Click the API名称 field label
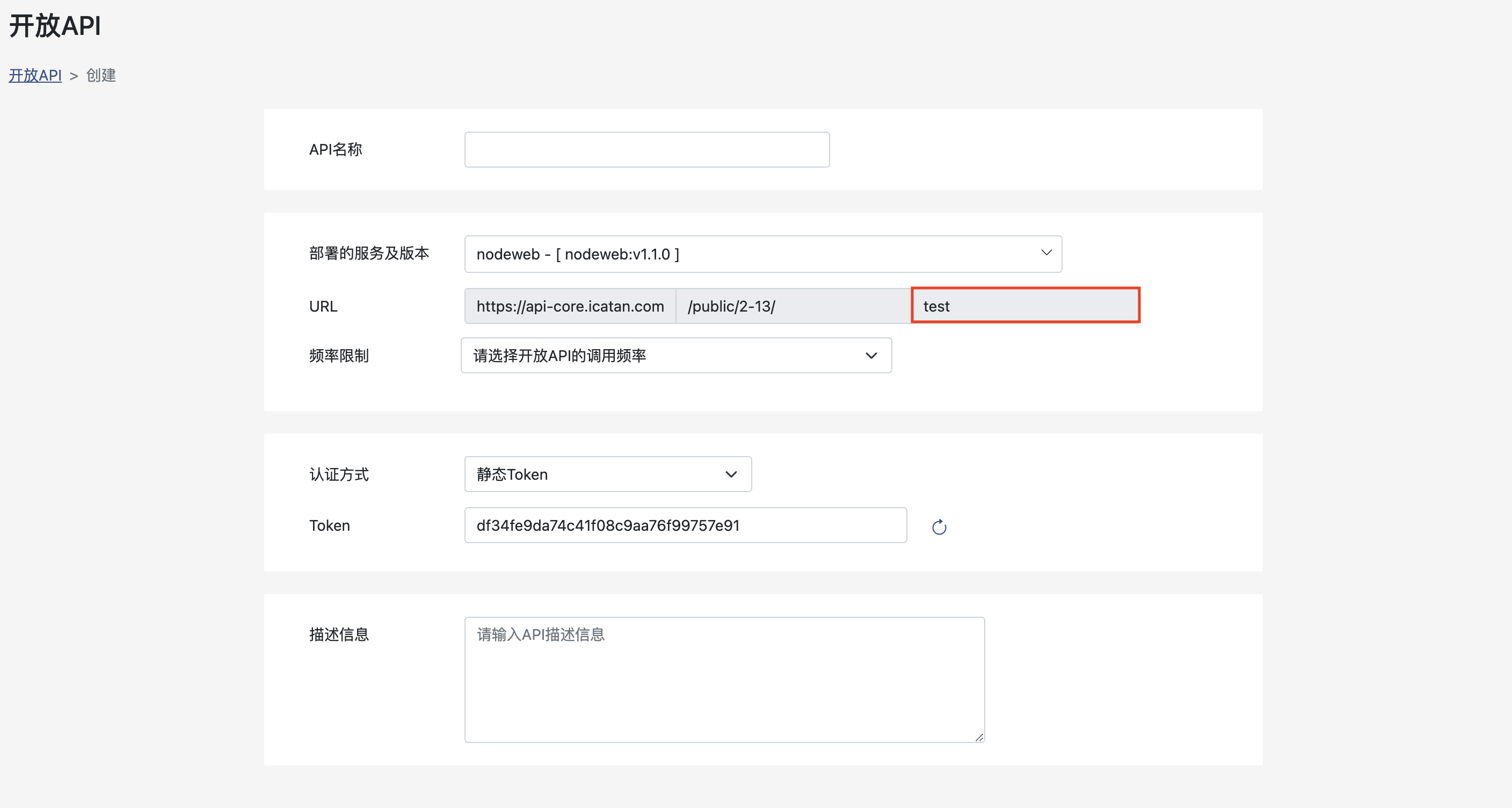1512x808 pixels. click(x=335, y=150)
